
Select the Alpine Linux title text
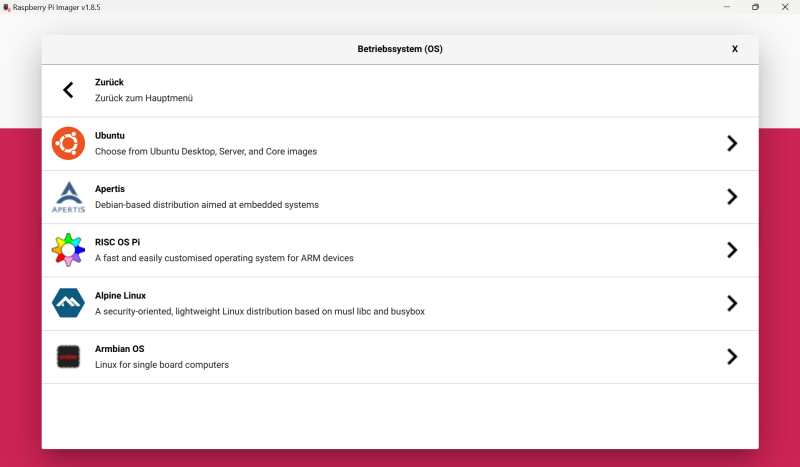(120, 296)
